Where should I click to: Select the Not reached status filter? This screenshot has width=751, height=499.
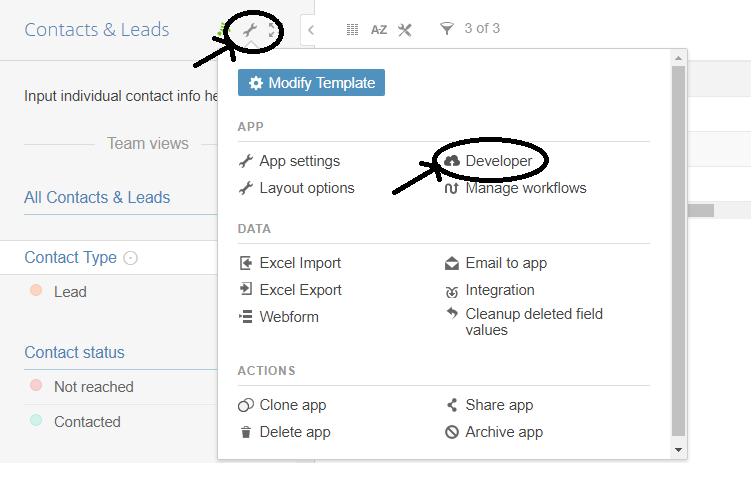(x=93, y=387)
